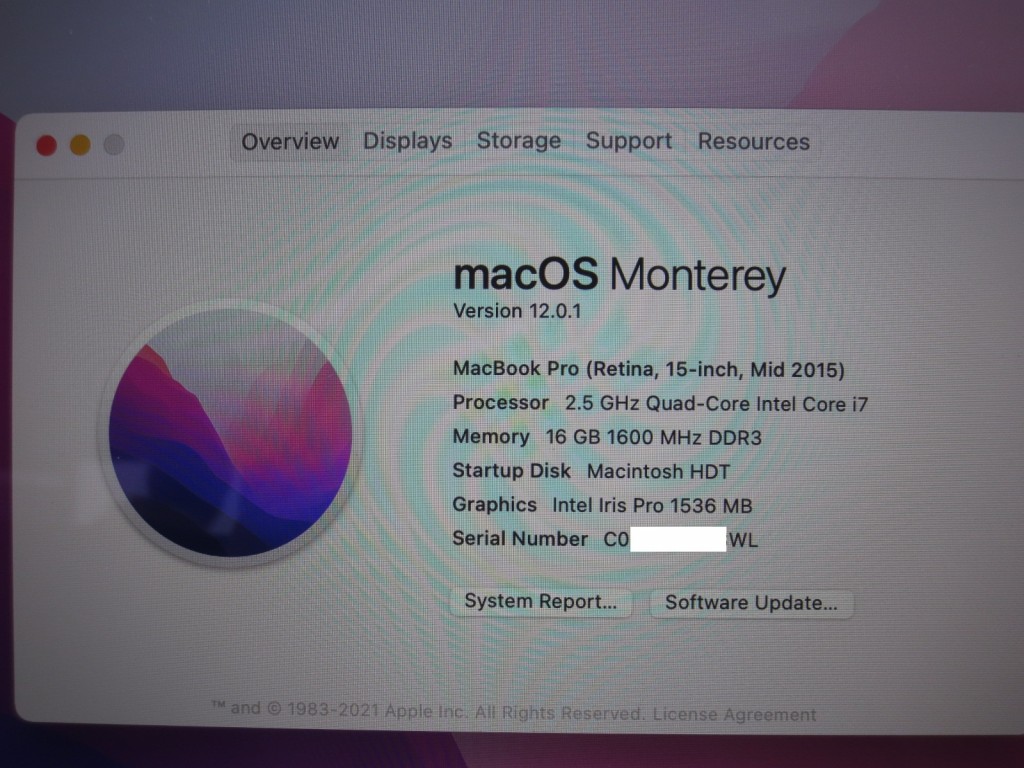Minimize window with yellow button
1024x768 pixels.
(80, 145)
